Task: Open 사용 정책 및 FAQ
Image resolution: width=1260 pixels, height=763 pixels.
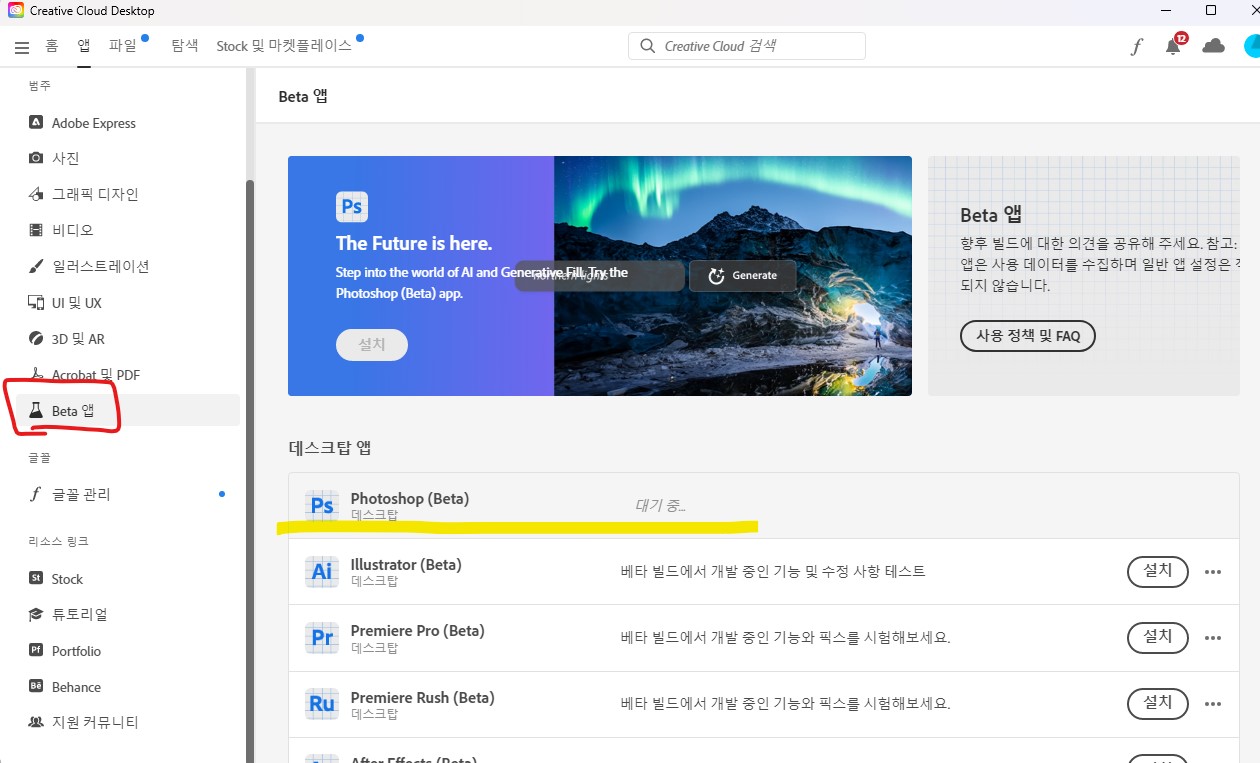Action: click(x=1028, y=336)
